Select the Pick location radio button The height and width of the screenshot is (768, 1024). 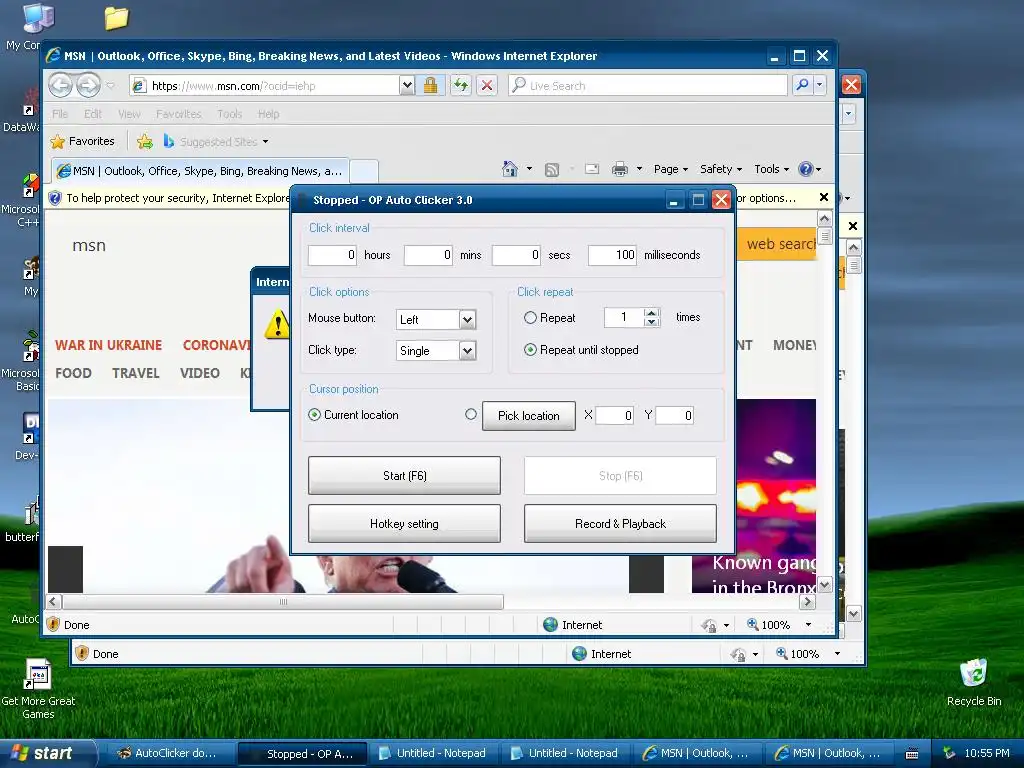pyautogui.click(x=471, y=414)
